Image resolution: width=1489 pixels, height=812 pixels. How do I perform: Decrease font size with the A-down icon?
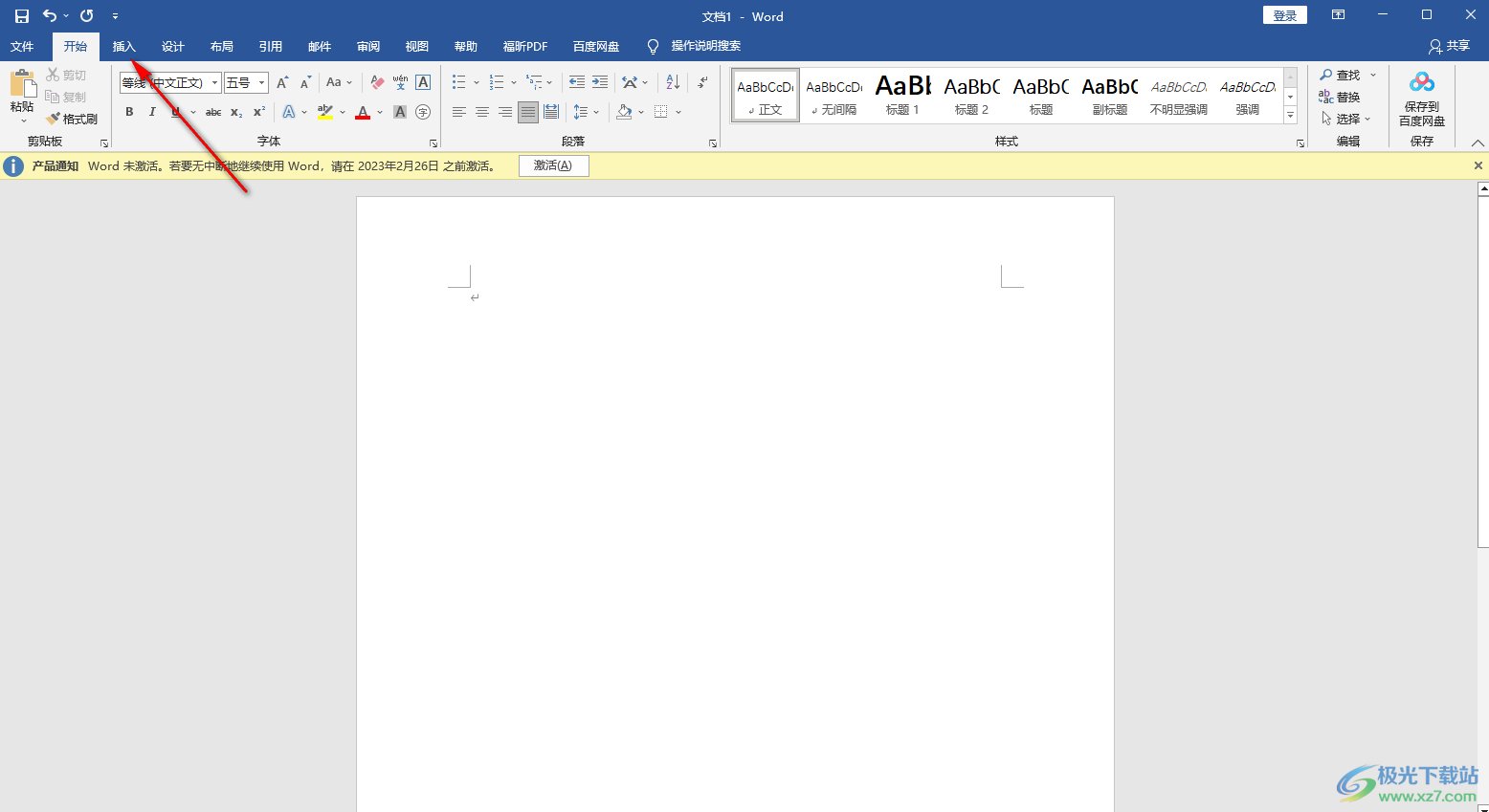coord(305,82)
